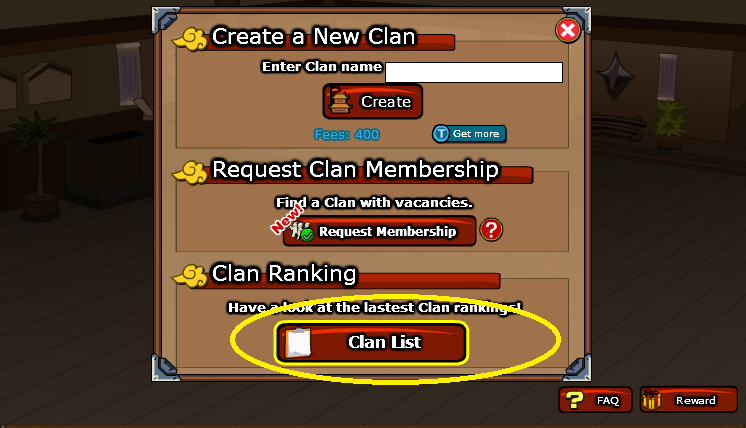746x428 pixels.
Task: Click the Get more tokens button
Action: [x=469, y=134]
